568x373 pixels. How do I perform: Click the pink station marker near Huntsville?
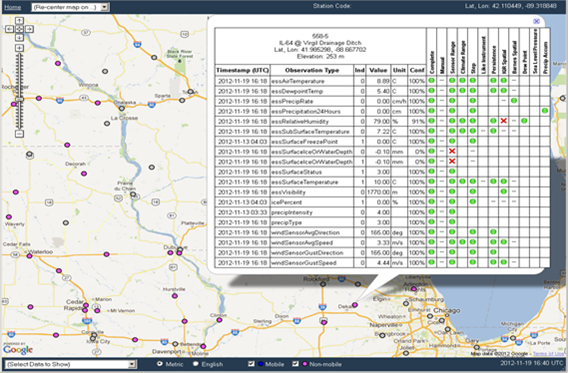[x=175, y=296]
